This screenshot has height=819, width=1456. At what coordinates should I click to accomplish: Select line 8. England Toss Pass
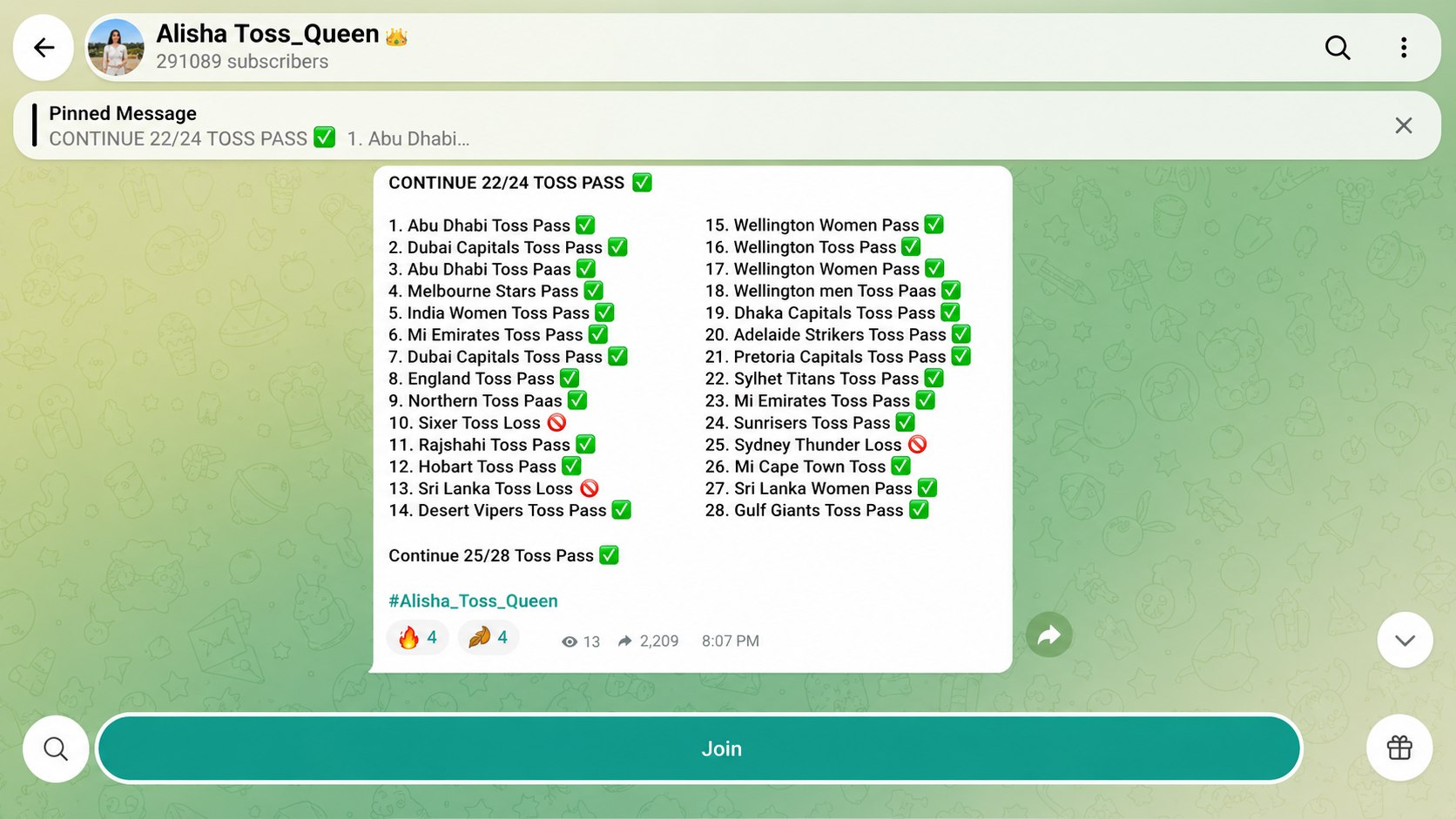point(484,379)
